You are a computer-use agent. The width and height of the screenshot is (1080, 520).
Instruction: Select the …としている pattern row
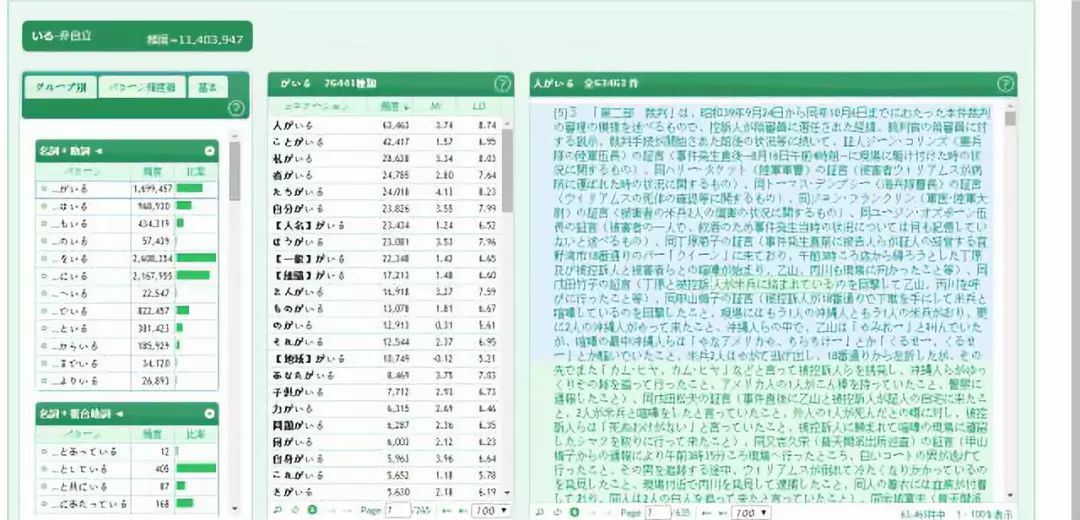[127, 469]
